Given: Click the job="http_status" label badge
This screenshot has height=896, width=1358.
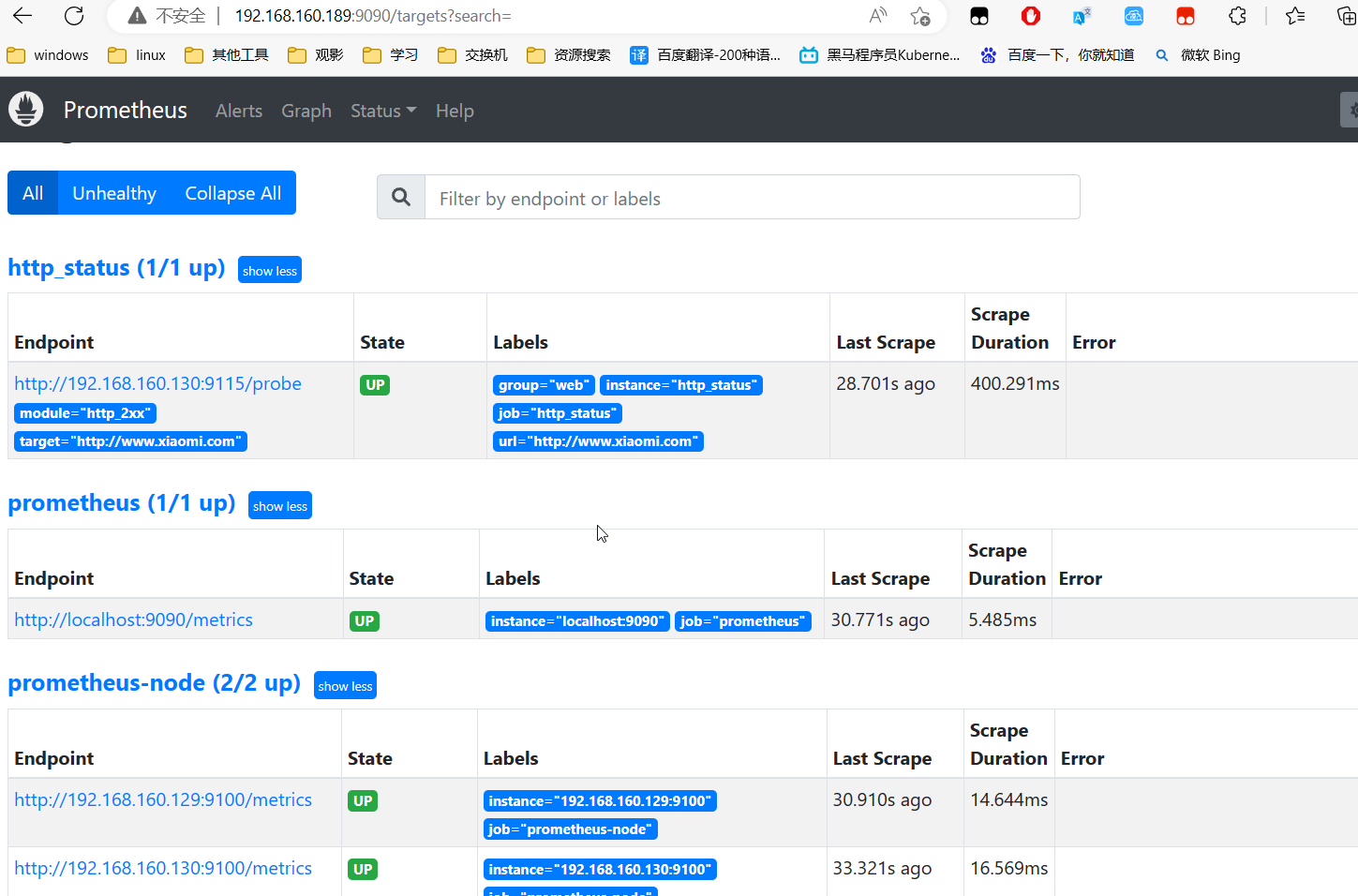Looking at the screenshot, I should point(558,413).
